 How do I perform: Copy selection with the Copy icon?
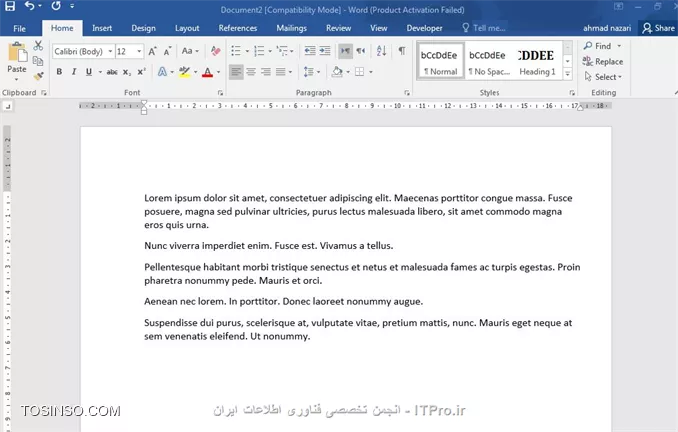(38, 61)
